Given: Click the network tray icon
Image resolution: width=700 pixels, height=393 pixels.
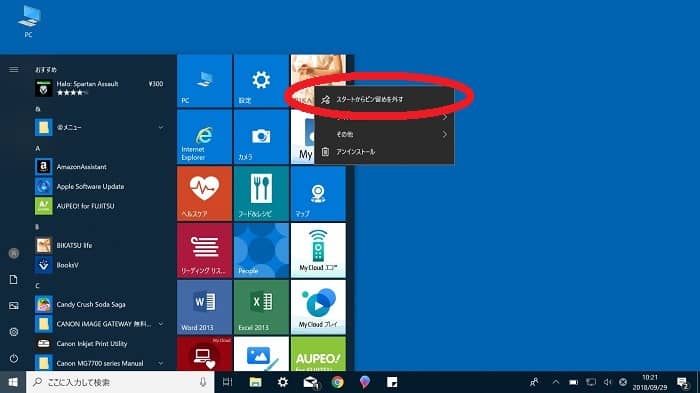Looking at the screenshot, I should pyautogui.click(x=591, y=382).
